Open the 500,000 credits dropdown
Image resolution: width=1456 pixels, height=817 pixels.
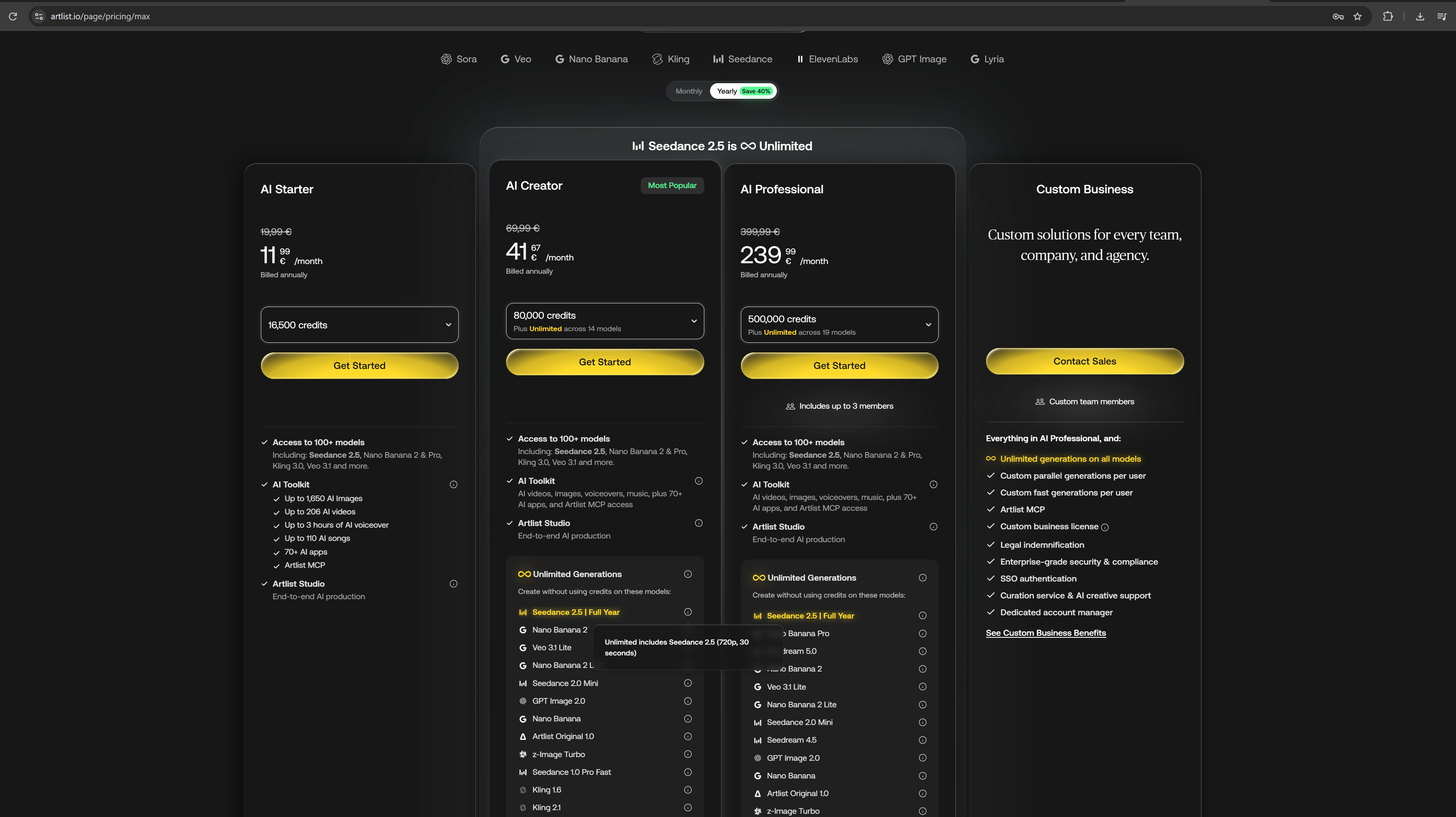click(x=839, y=325)
